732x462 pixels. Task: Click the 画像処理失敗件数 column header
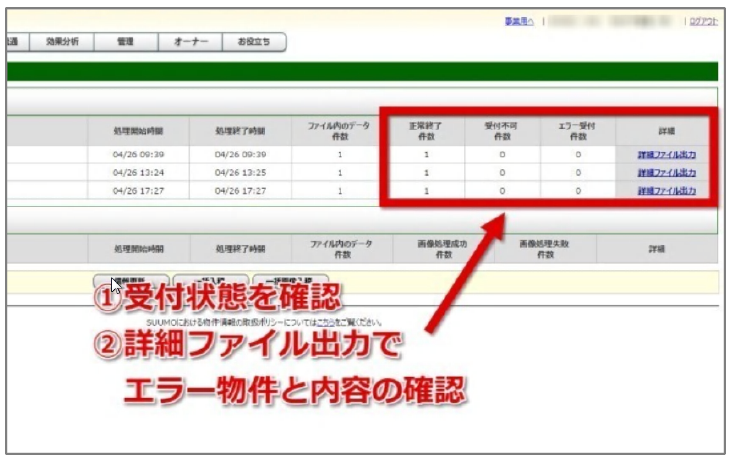click(x=545, y=249)
